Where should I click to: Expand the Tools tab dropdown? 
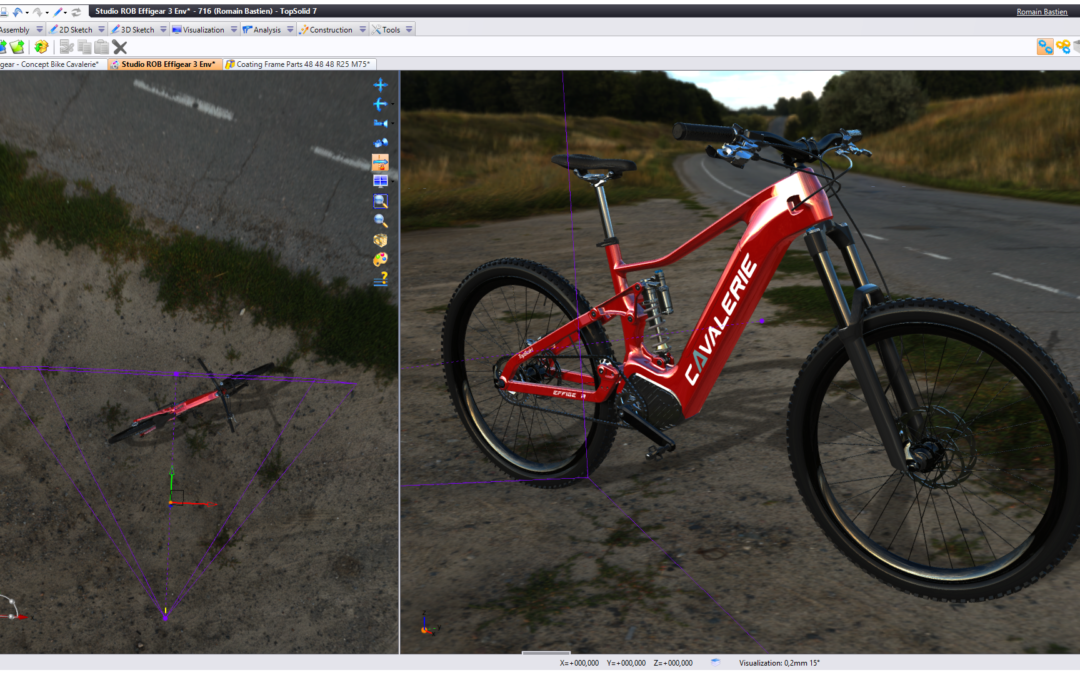(409, 30)
